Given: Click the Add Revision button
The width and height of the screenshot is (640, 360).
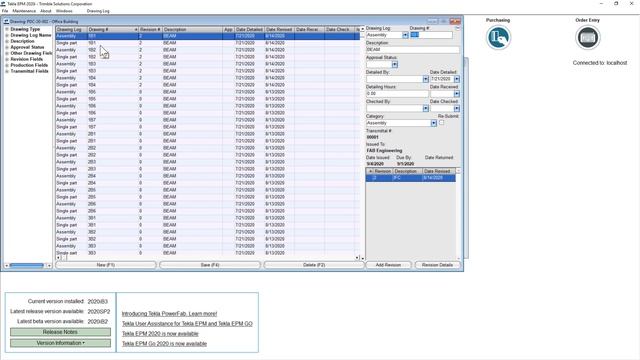Looking at the screenshot, I should point(388,265).
